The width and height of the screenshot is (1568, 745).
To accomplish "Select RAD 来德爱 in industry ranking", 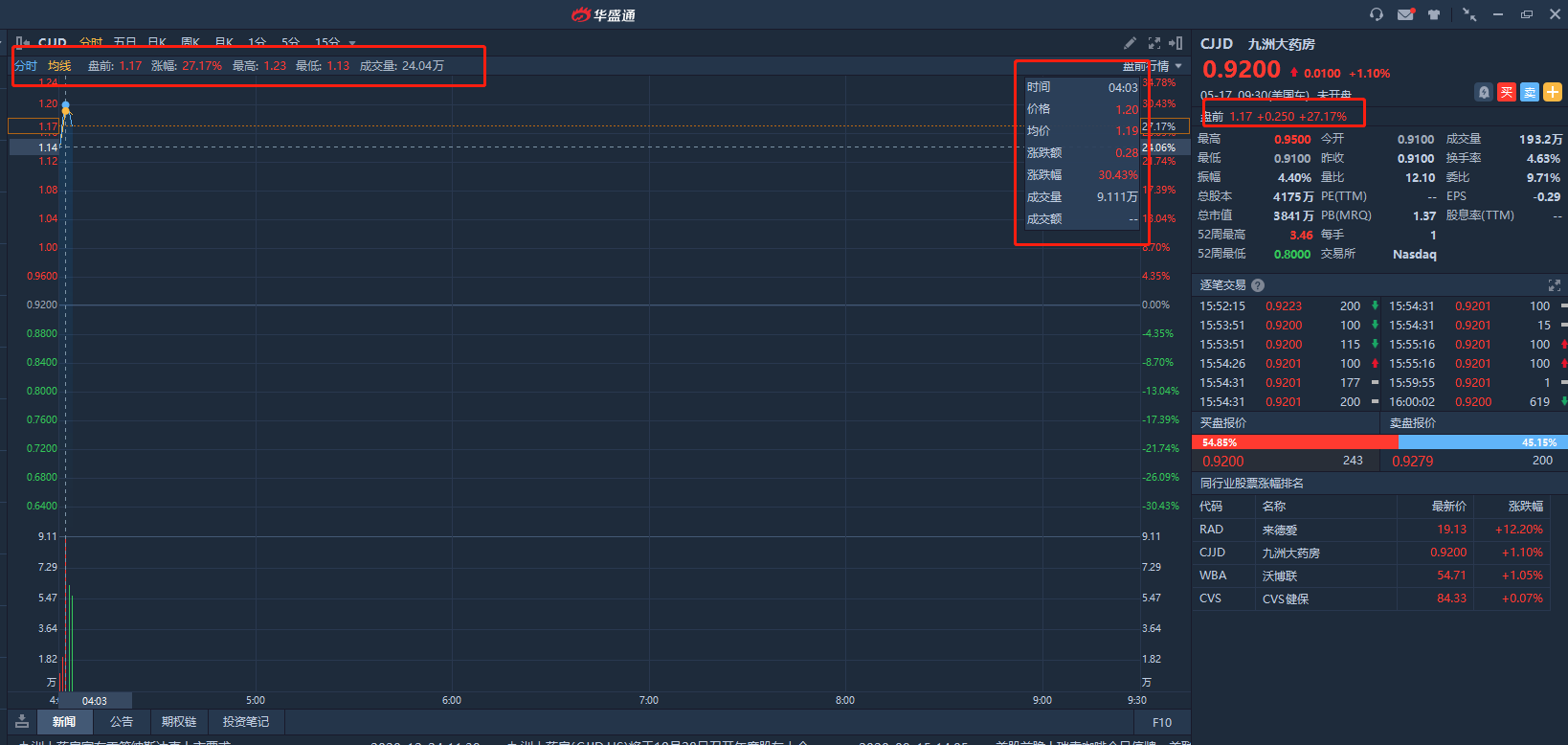I will [x=1371, y=530].
